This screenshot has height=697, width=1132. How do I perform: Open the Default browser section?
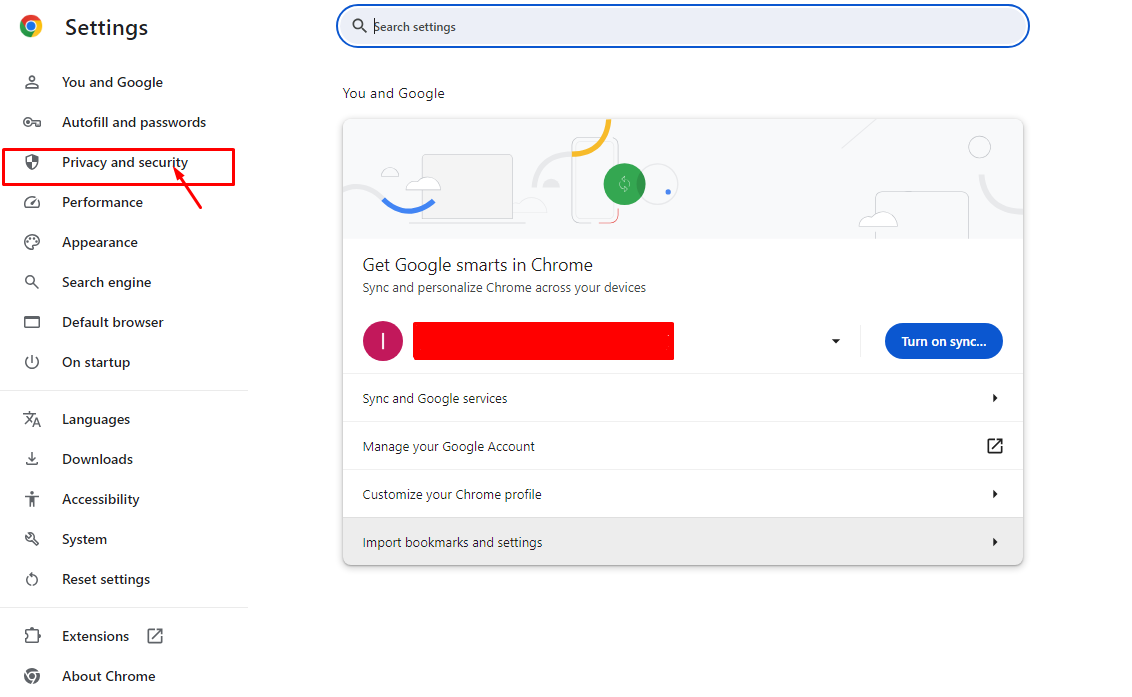click(x=113, y=322)
